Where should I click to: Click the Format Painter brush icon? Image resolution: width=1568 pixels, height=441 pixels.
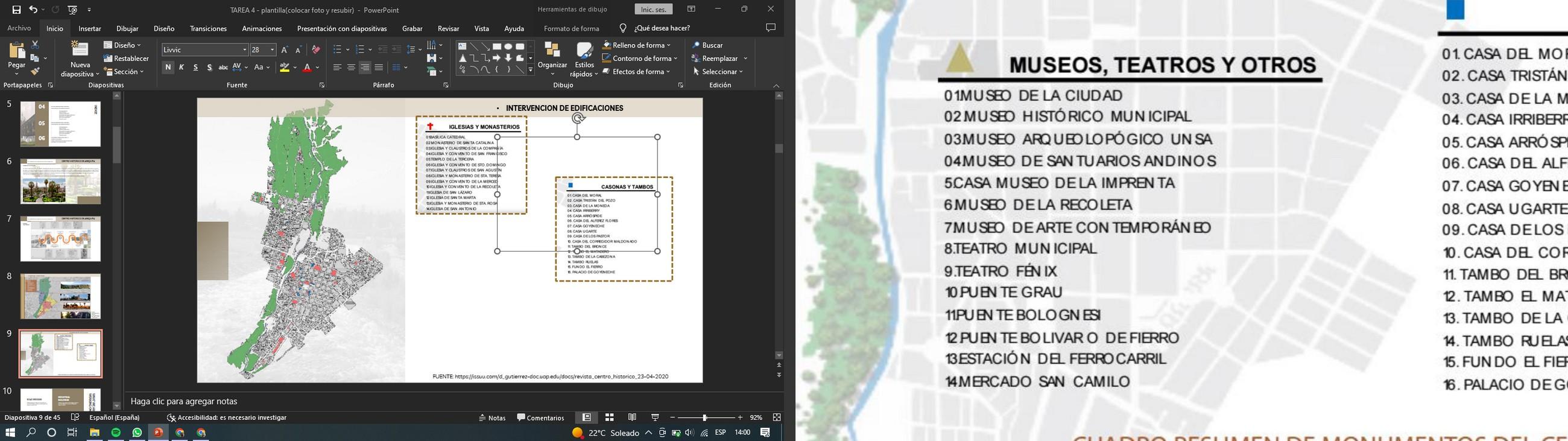click(x=35, y=72)
